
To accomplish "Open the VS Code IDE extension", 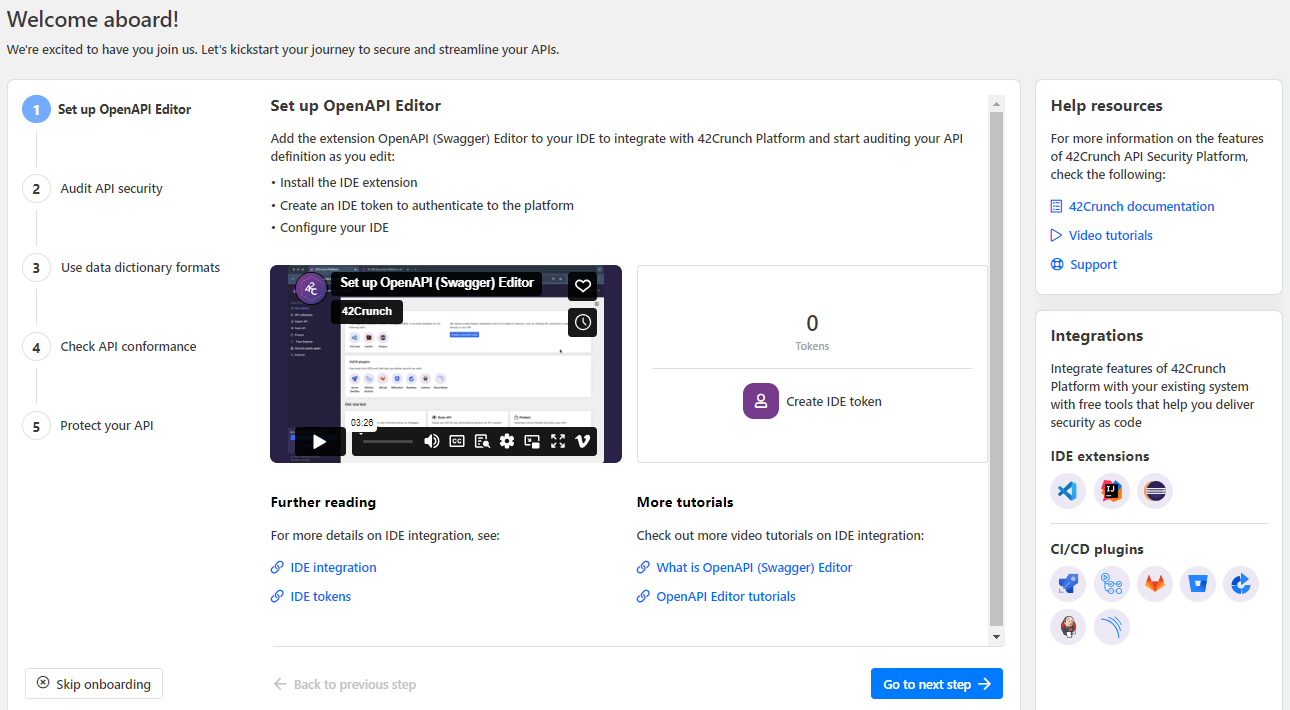I will (1068, 491).
